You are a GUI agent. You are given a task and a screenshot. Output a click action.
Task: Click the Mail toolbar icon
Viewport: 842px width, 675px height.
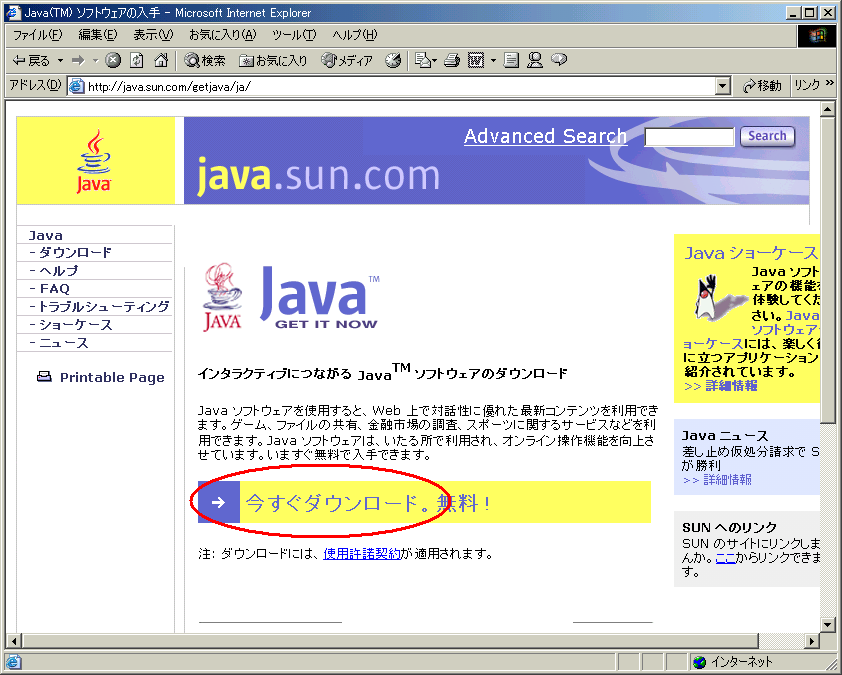coord(423,61)
